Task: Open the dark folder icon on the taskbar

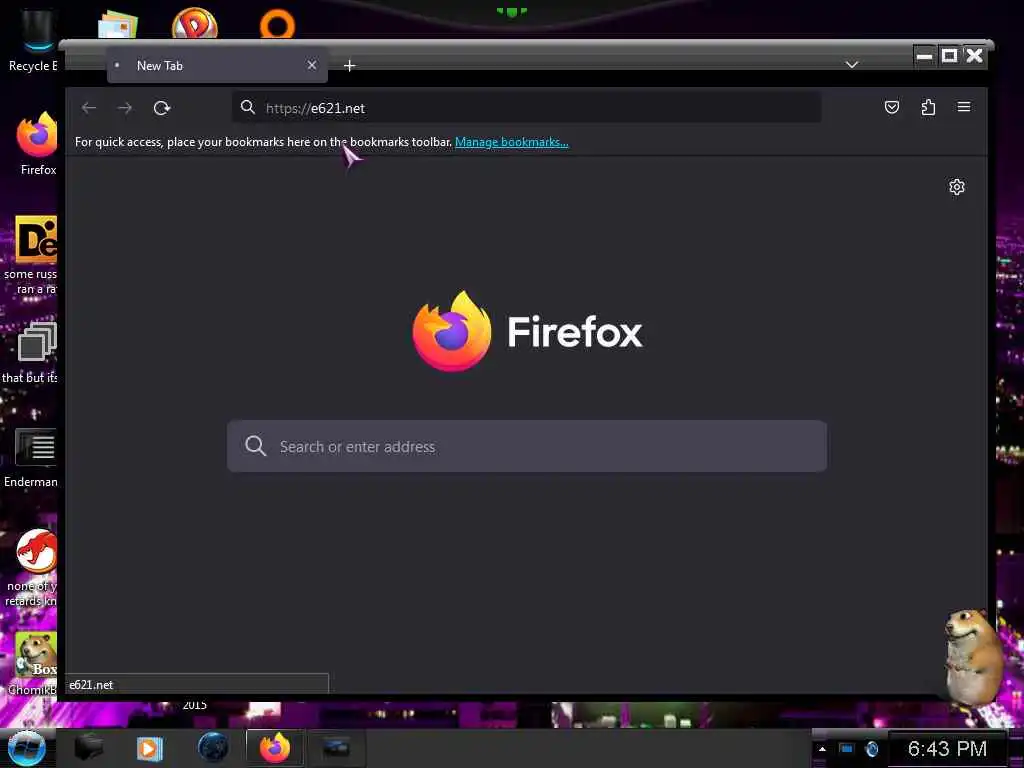Action: point(89,748)
